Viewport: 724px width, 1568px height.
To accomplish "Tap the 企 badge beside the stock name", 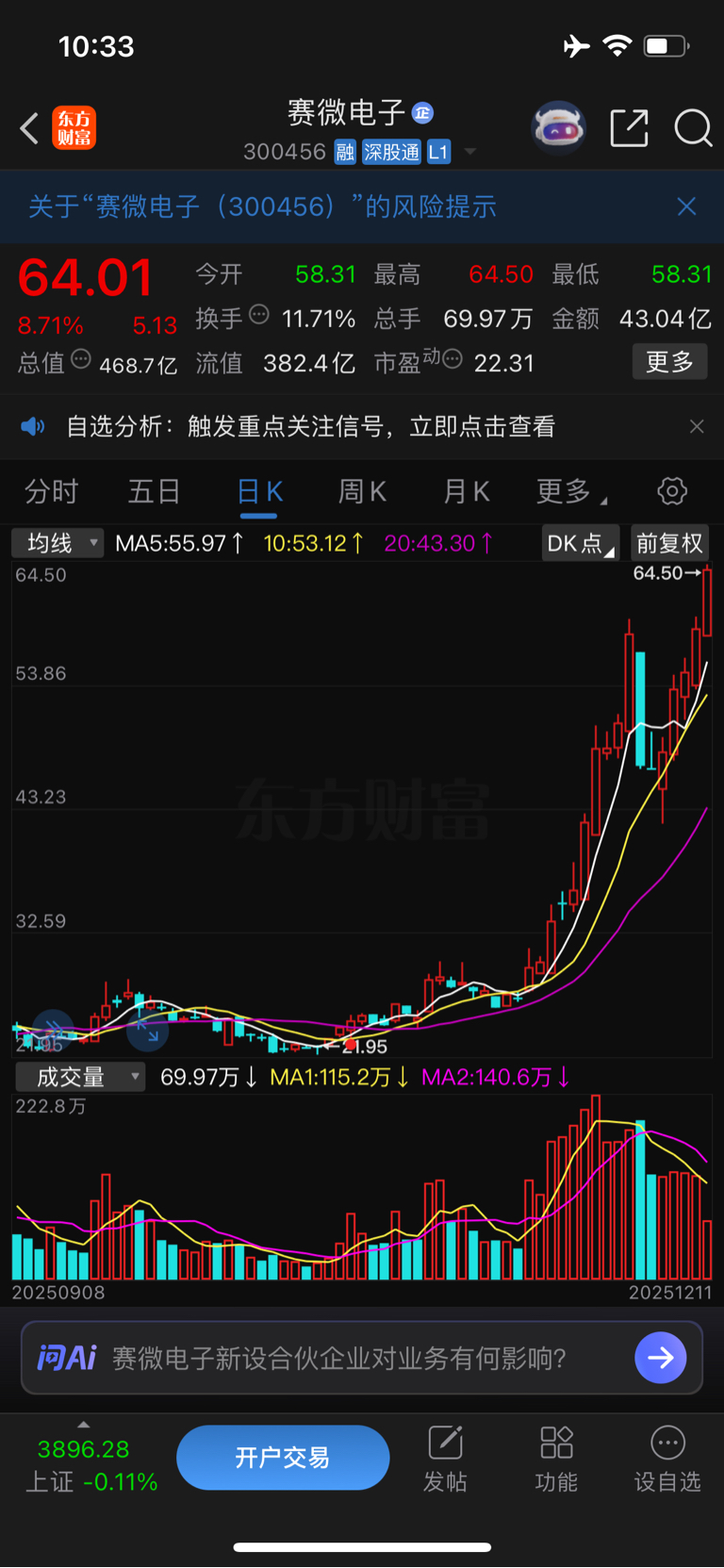I will 422,113.
